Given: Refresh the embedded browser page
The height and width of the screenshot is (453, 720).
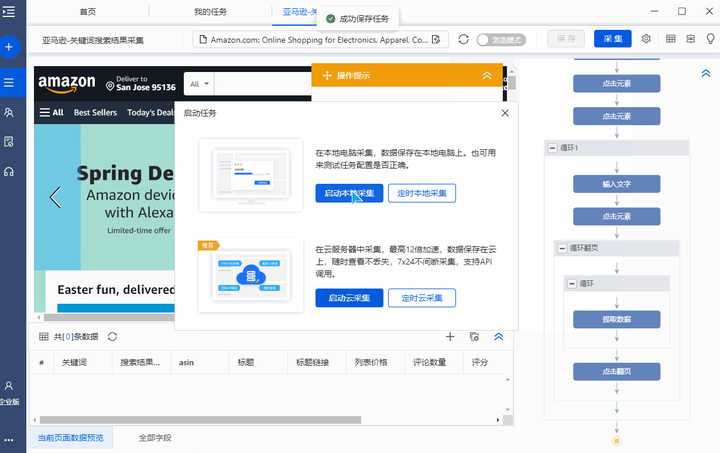Looking at the screenshot, I should tap(463, 39).
